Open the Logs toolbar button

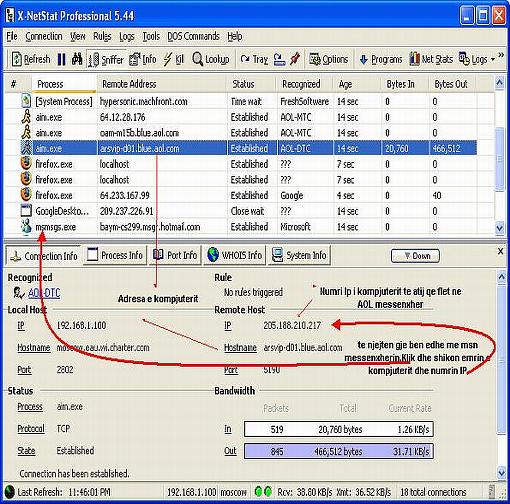click(x=473, y=59)
